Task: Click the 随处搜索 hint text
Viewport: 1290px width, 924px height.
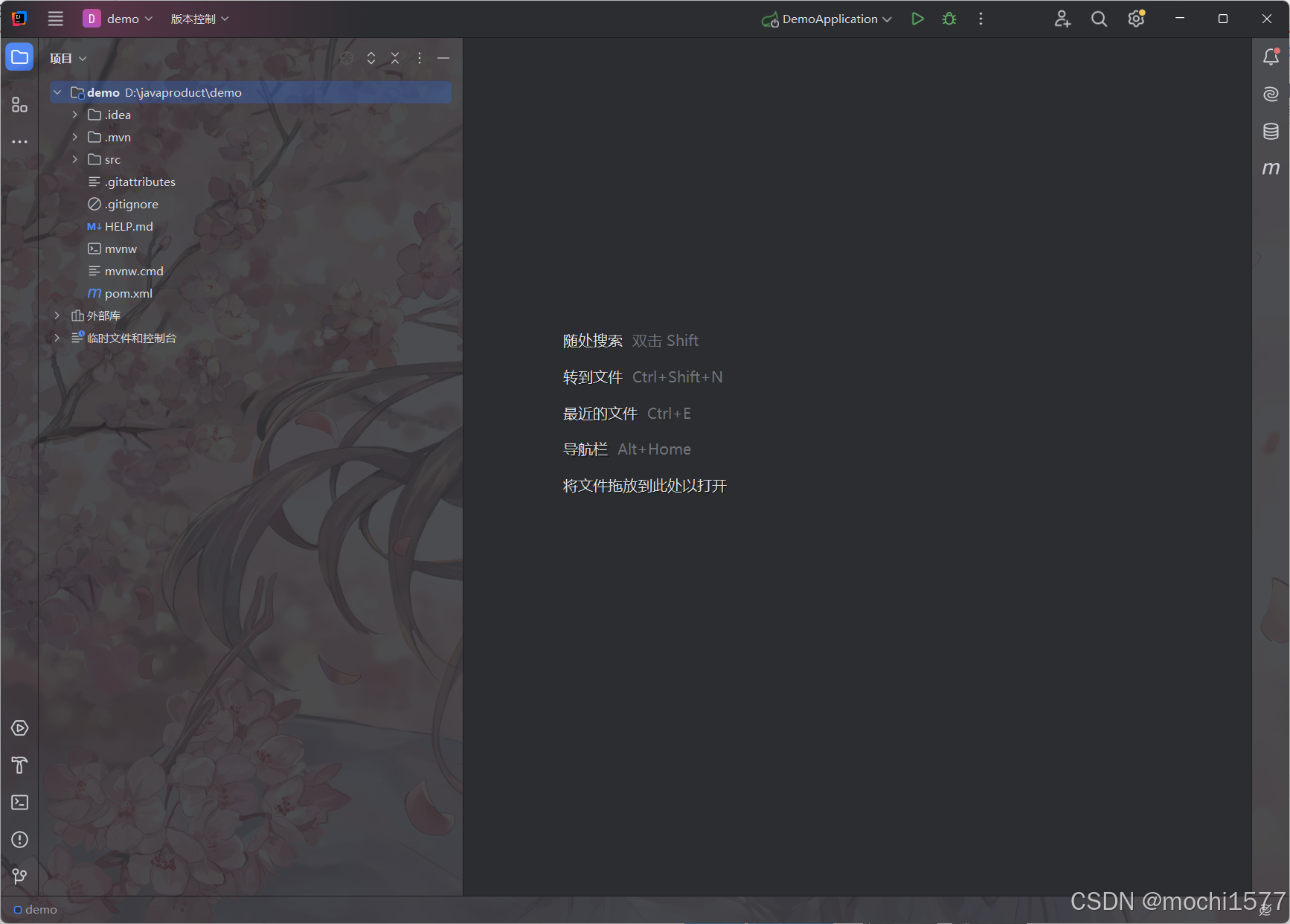Action: pos(593,341)
